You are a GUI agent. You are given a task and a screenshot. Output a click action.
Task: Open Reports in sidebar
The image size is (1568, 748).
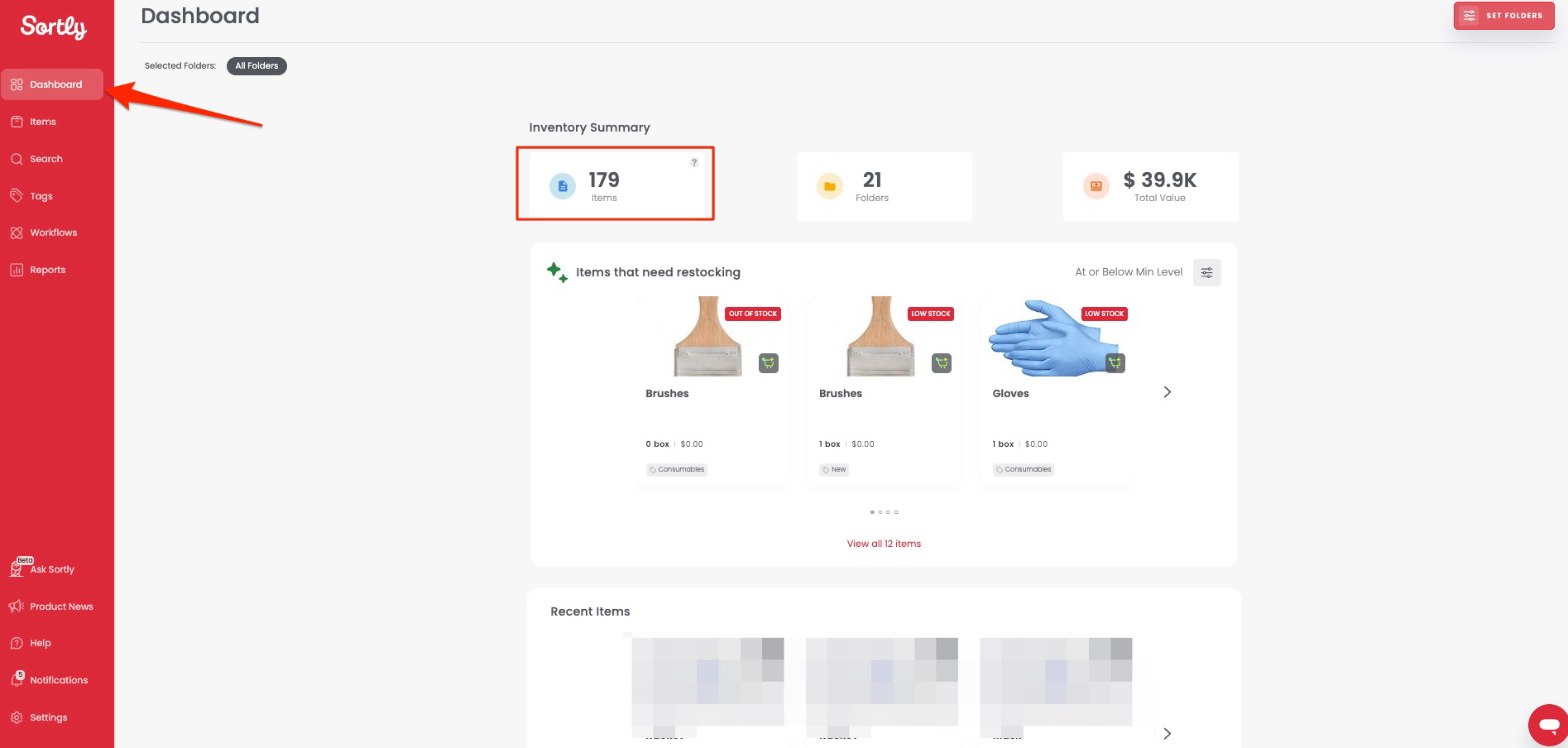pos(47,270)
